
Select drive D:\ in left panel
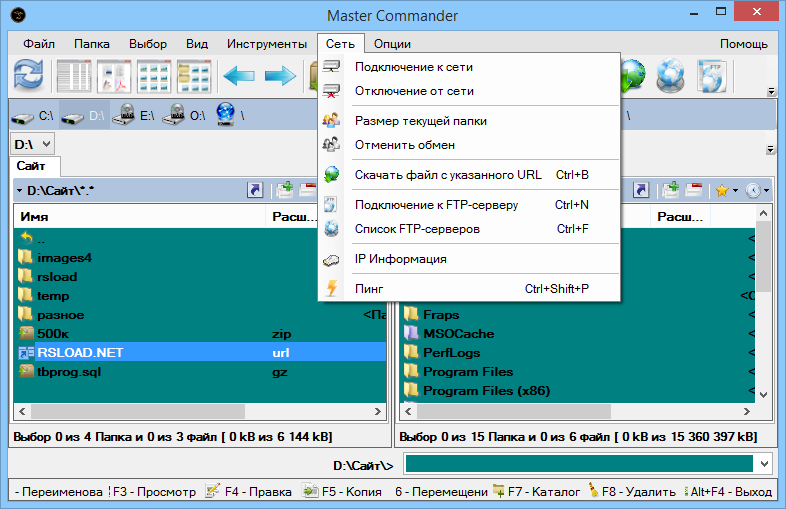click(x=83, y=116)
